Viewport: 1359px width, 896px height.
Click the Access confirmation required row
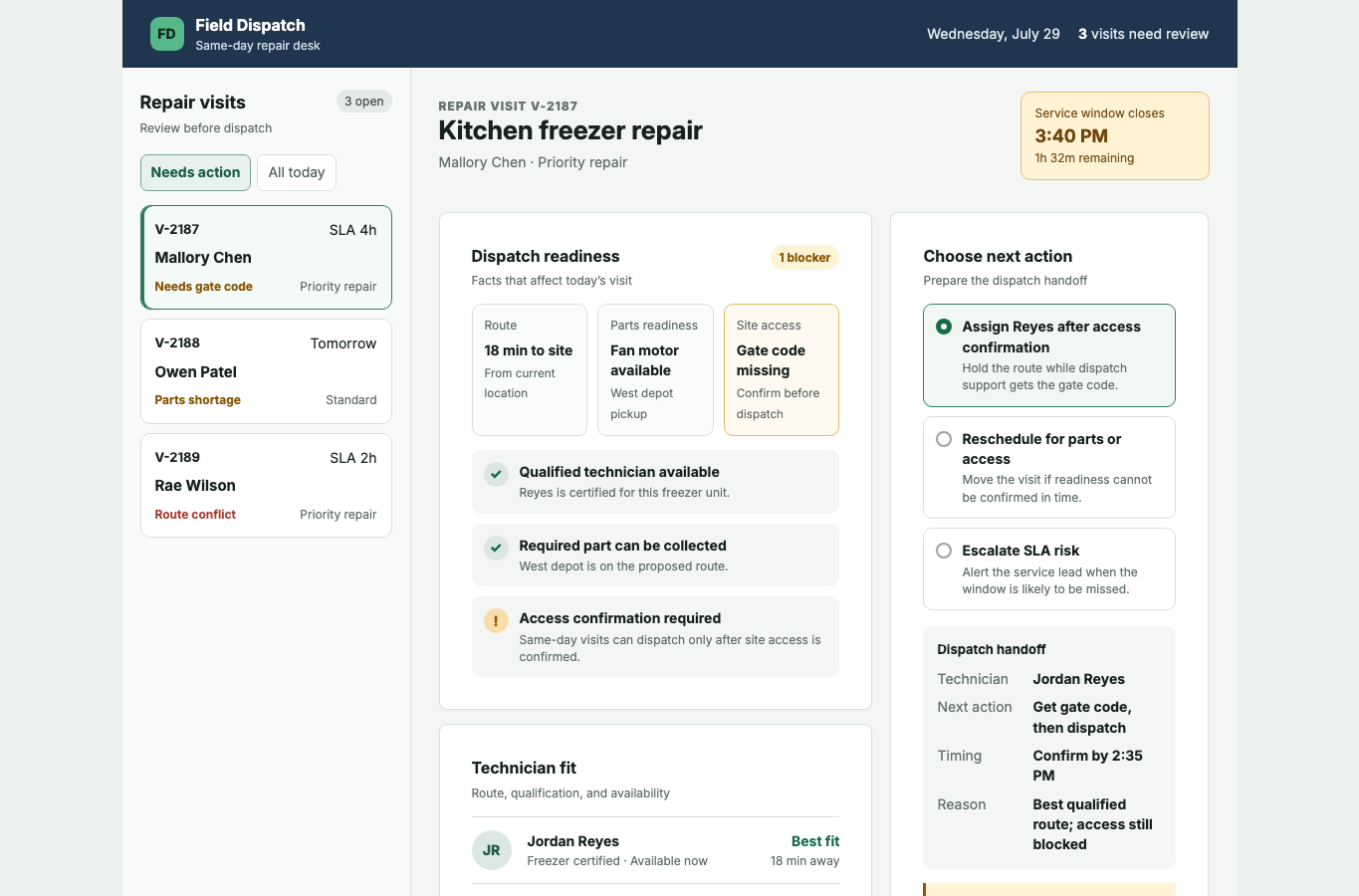pyautogui.click(x=655, y=637)
